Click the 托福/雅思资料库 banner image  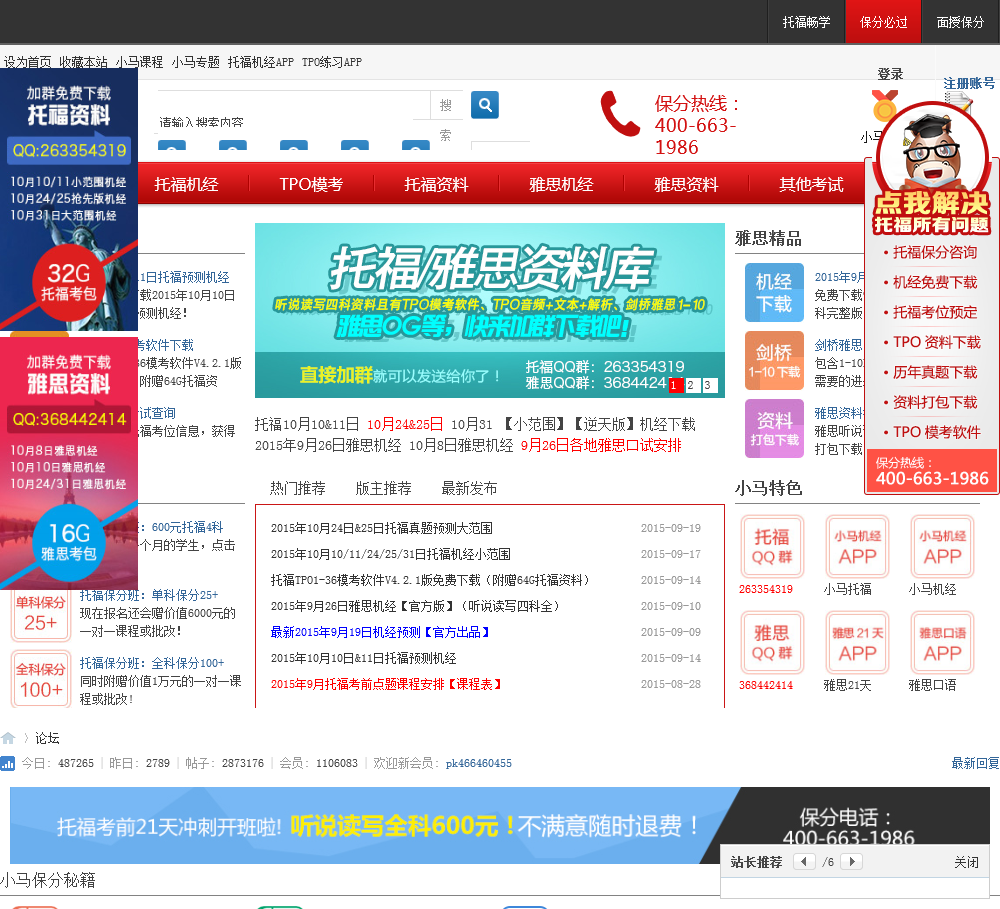(490, 310)
